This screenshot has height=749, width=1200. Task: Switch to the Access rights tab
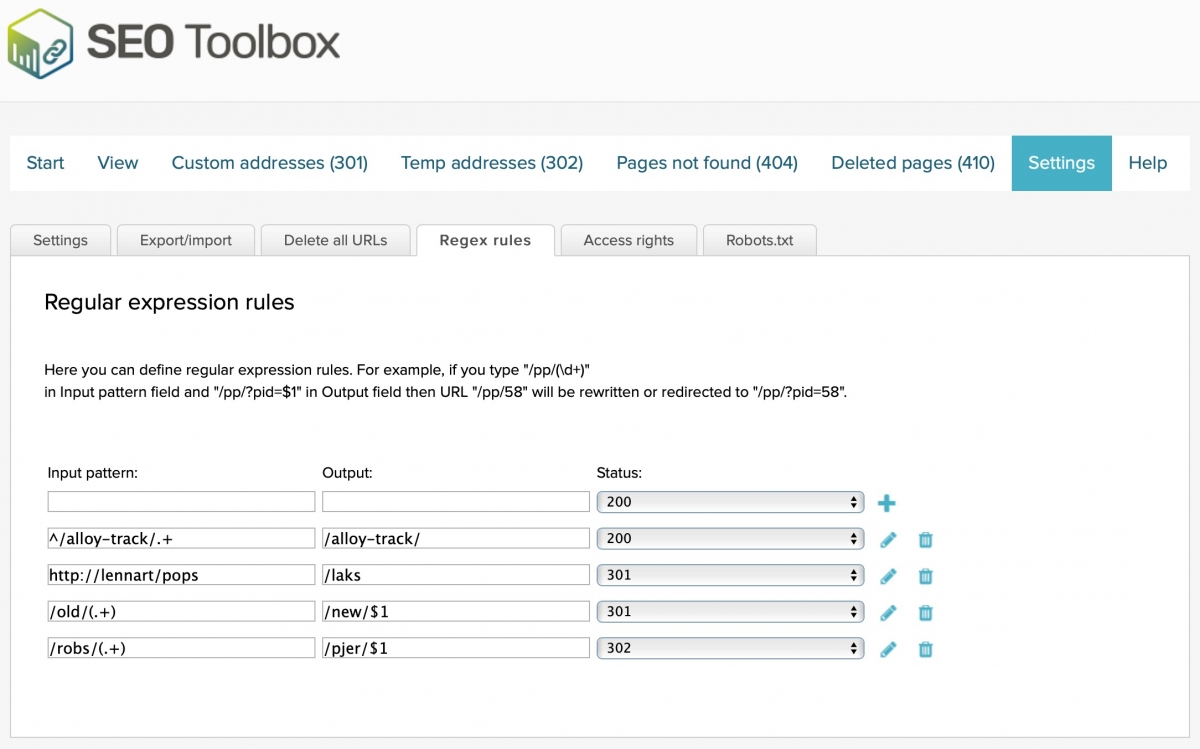pos(628,240)
